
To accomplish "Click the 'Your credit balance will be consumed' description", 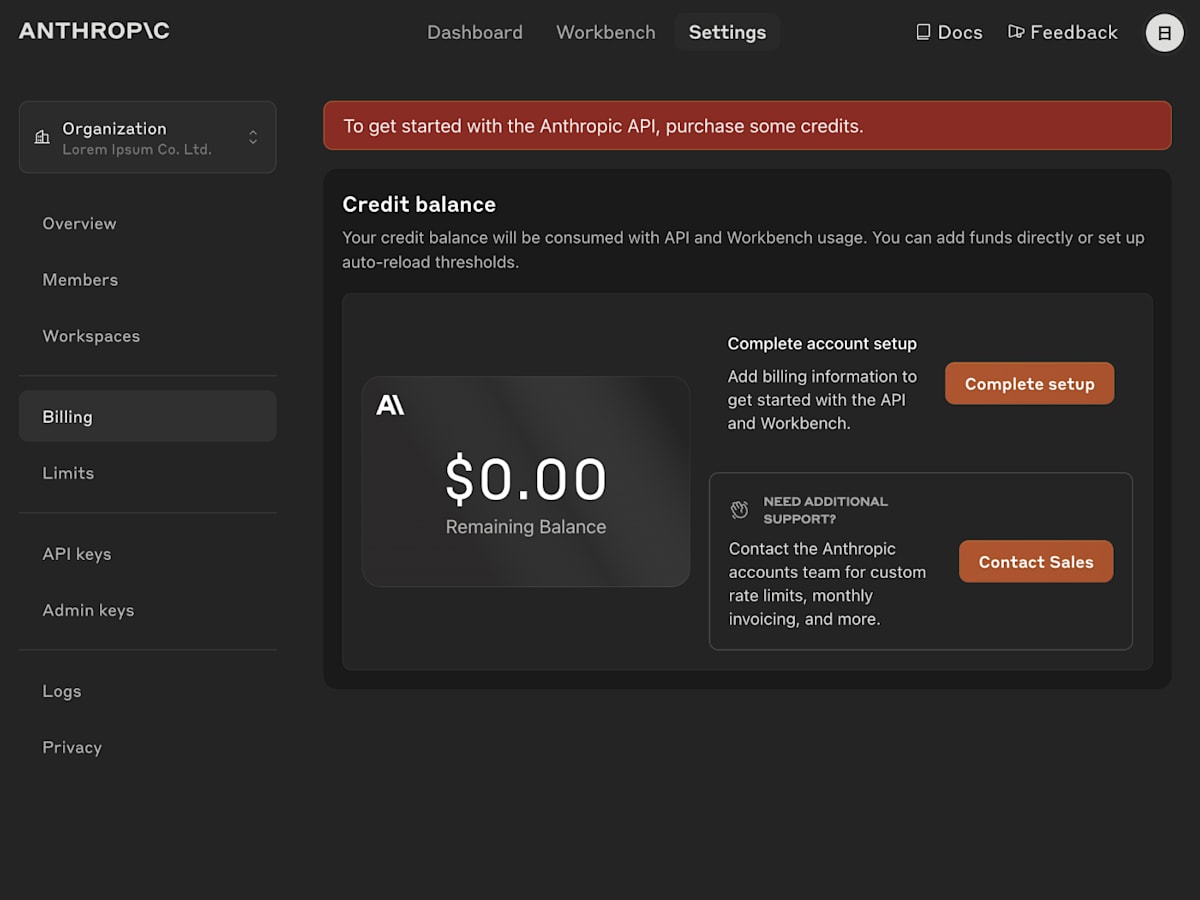I will click(x=743, y=250).
